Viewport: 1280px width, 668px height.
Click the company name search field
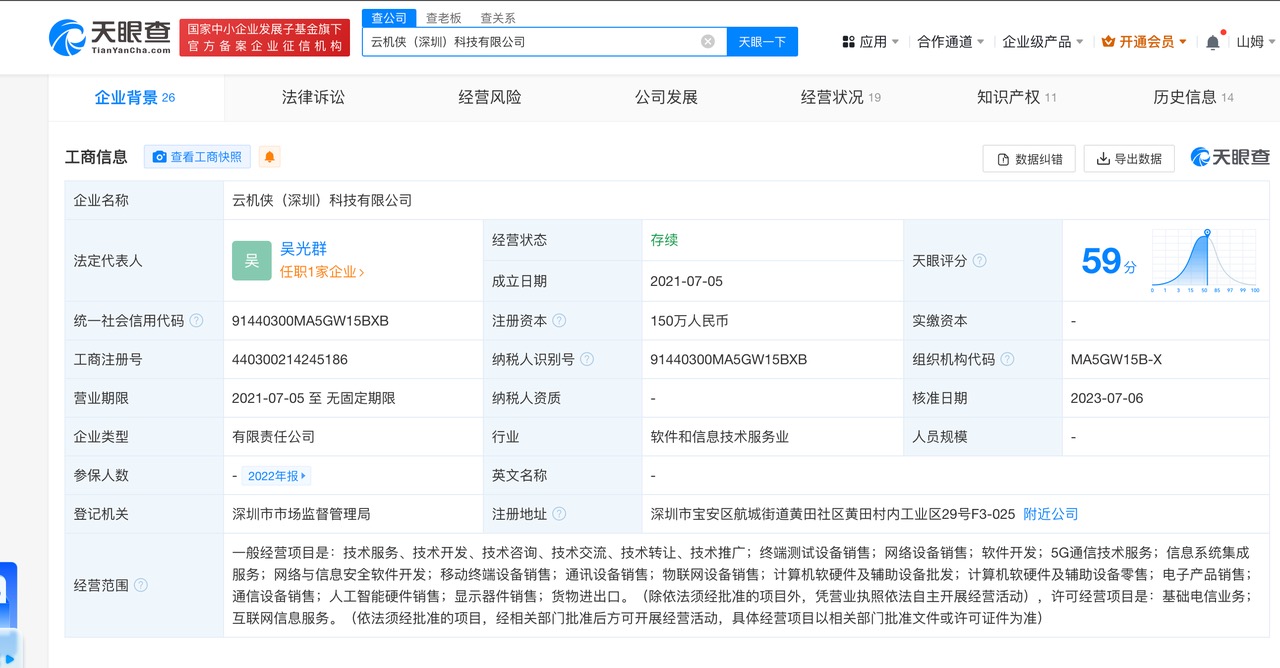click(x=530, y=42)
